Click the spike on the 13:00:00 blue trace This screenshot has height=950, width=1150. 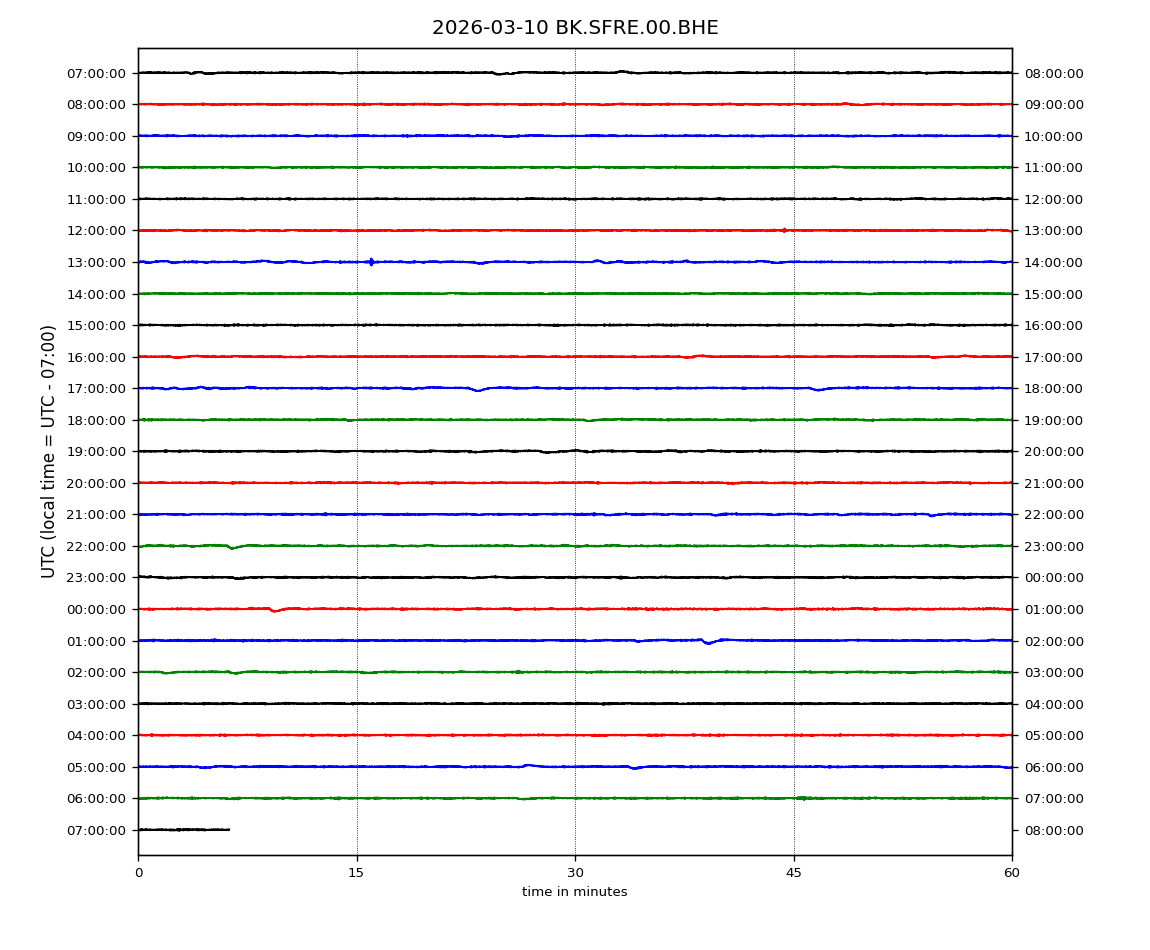click(371, 262)
